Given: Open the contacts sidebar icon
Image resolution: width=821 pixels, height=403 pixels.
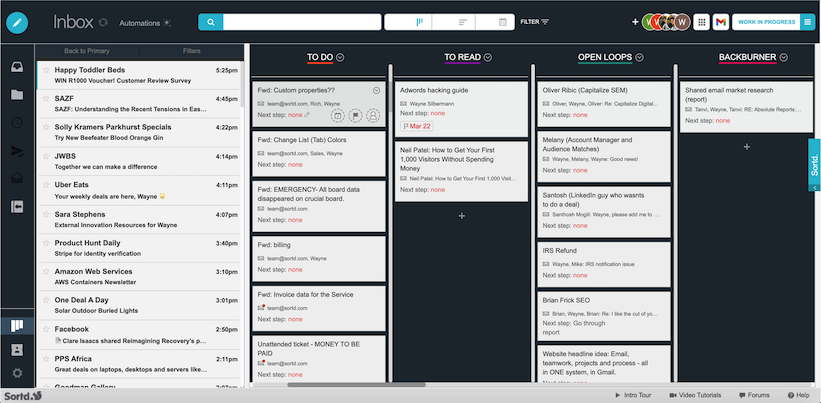Looking at the screenshot, I should [17, 350].
